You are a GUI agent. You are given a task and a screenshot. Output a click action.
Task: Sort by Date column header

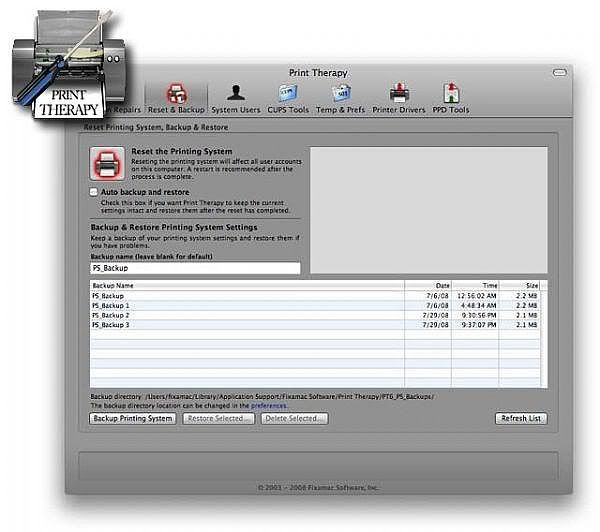tap(428, 286)
